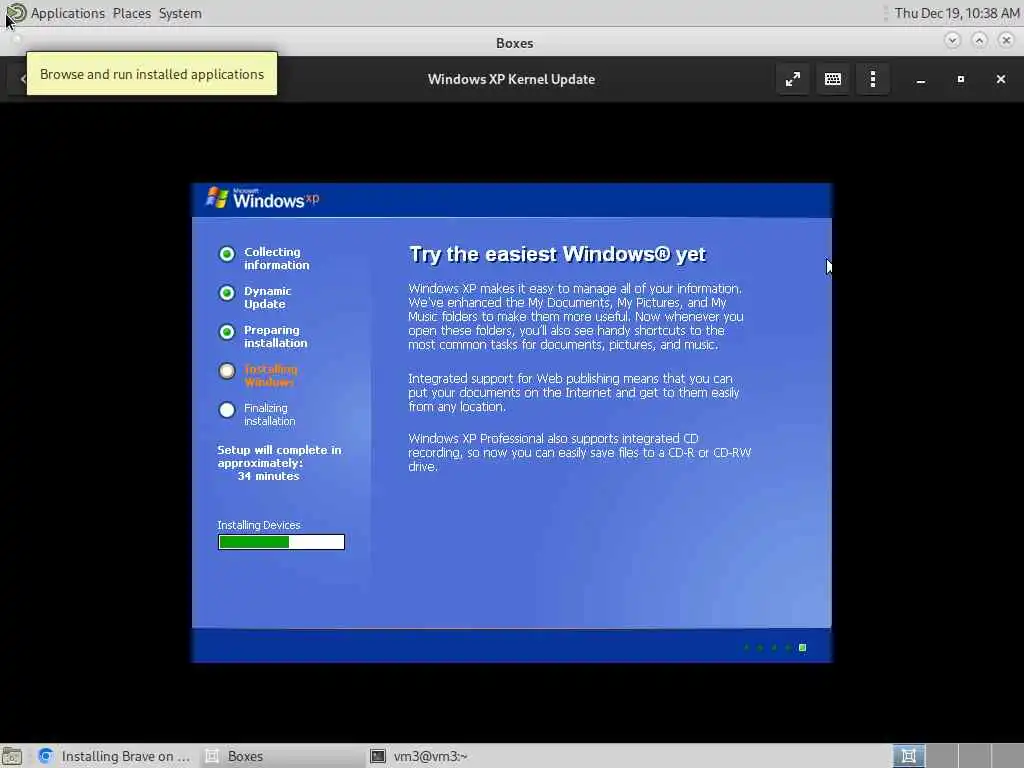Select the Collecting information step indicator
This screenshot has height=768, width=1024.
click(227, 254)
